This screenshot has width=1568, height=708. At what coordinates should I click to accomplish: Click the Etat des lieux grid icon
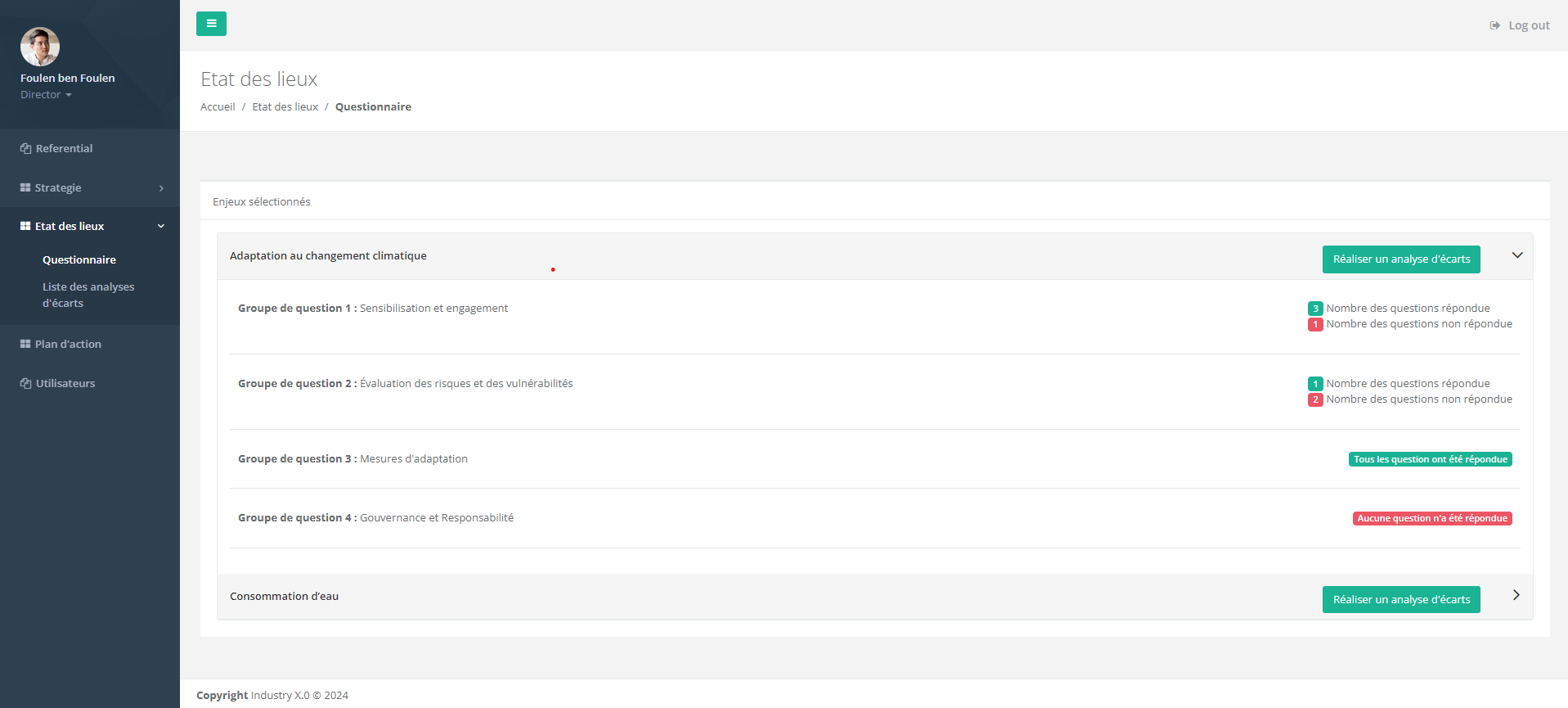click(25, 227)
